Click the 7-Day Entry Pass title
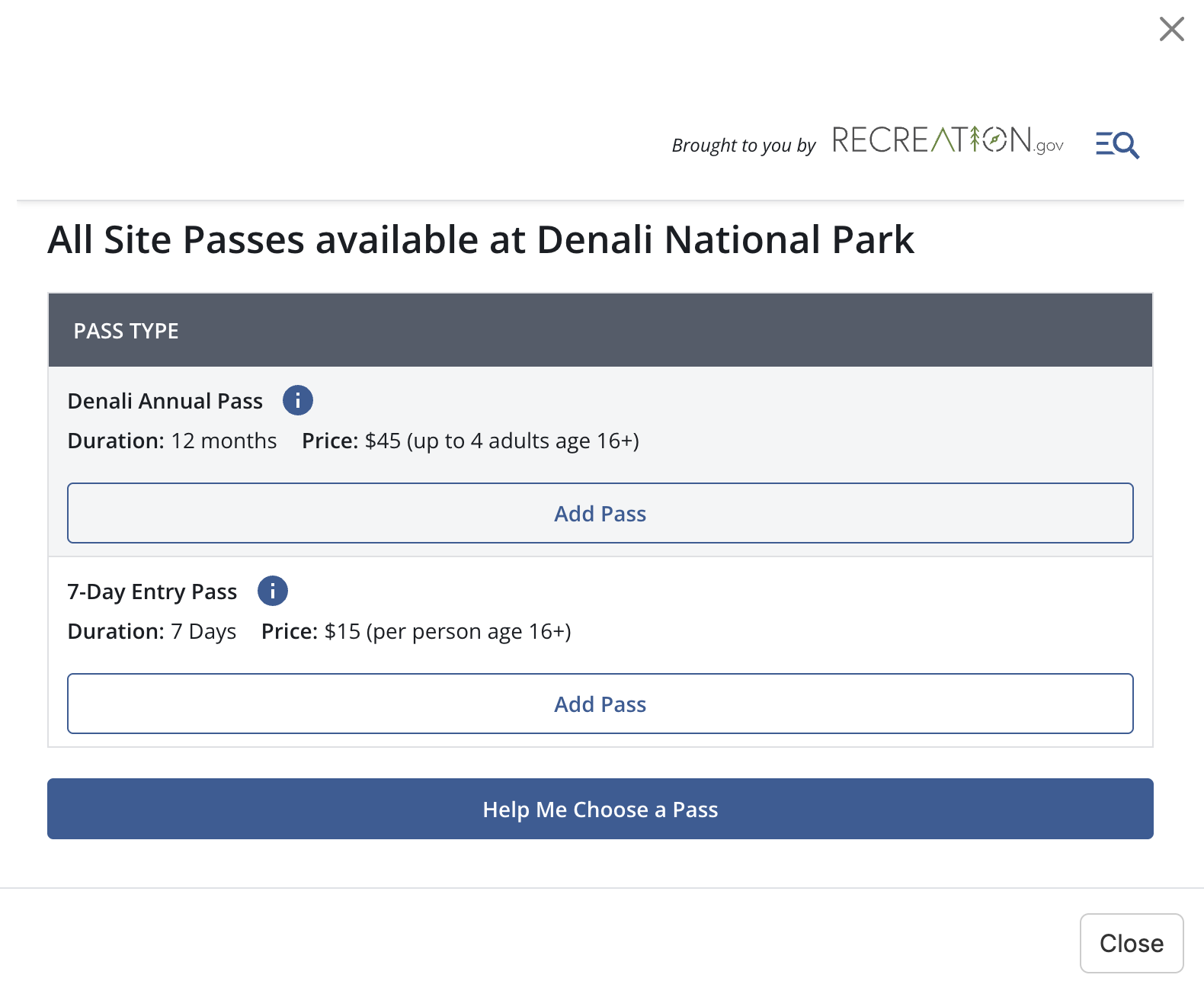This screenshot has width=1204, height=994. 152,592
